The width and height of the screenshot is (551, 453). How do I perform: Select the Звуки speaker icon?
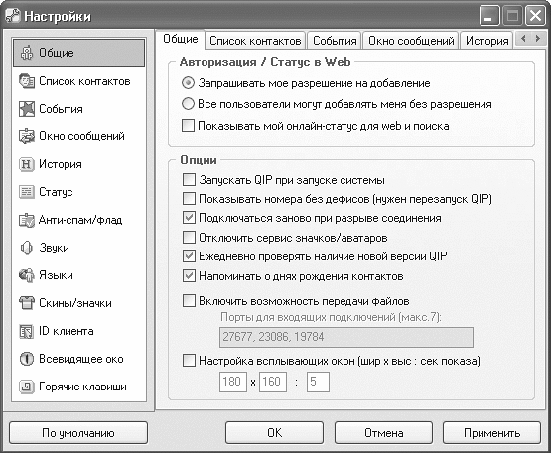point(27,248)
